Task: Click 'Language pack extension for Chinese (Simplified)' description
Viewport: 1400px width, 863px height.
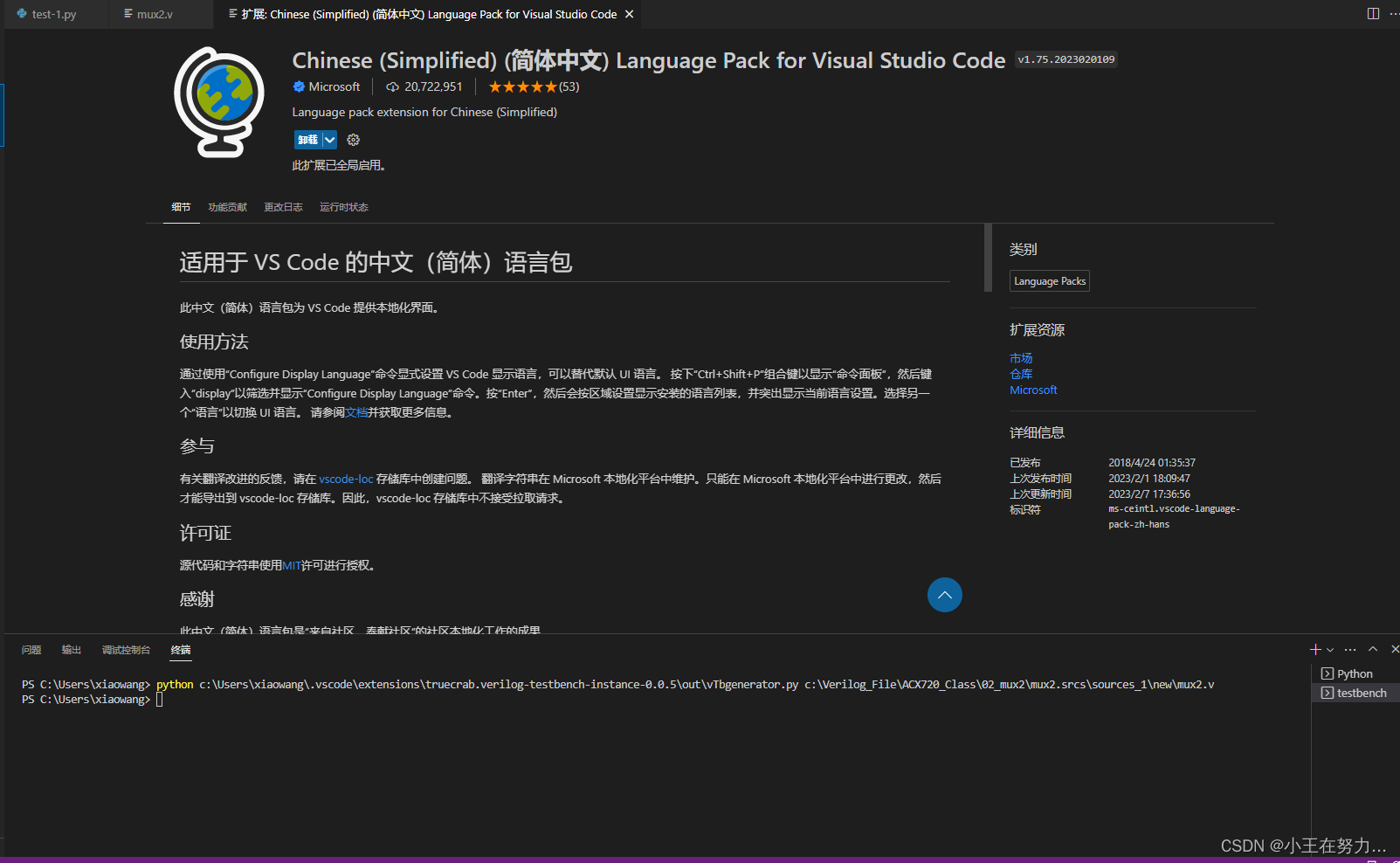Action: (424, 112)
